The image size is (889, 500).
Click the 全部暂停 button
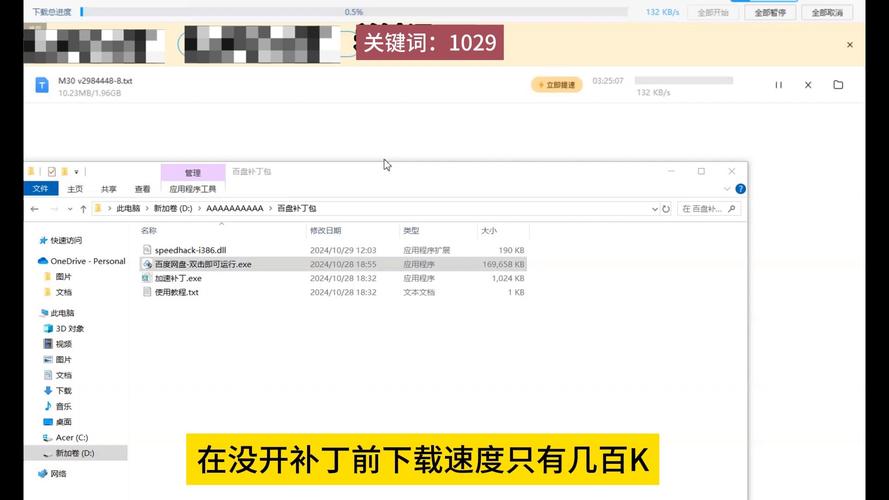pyautogui.click(x=770, y=12)
